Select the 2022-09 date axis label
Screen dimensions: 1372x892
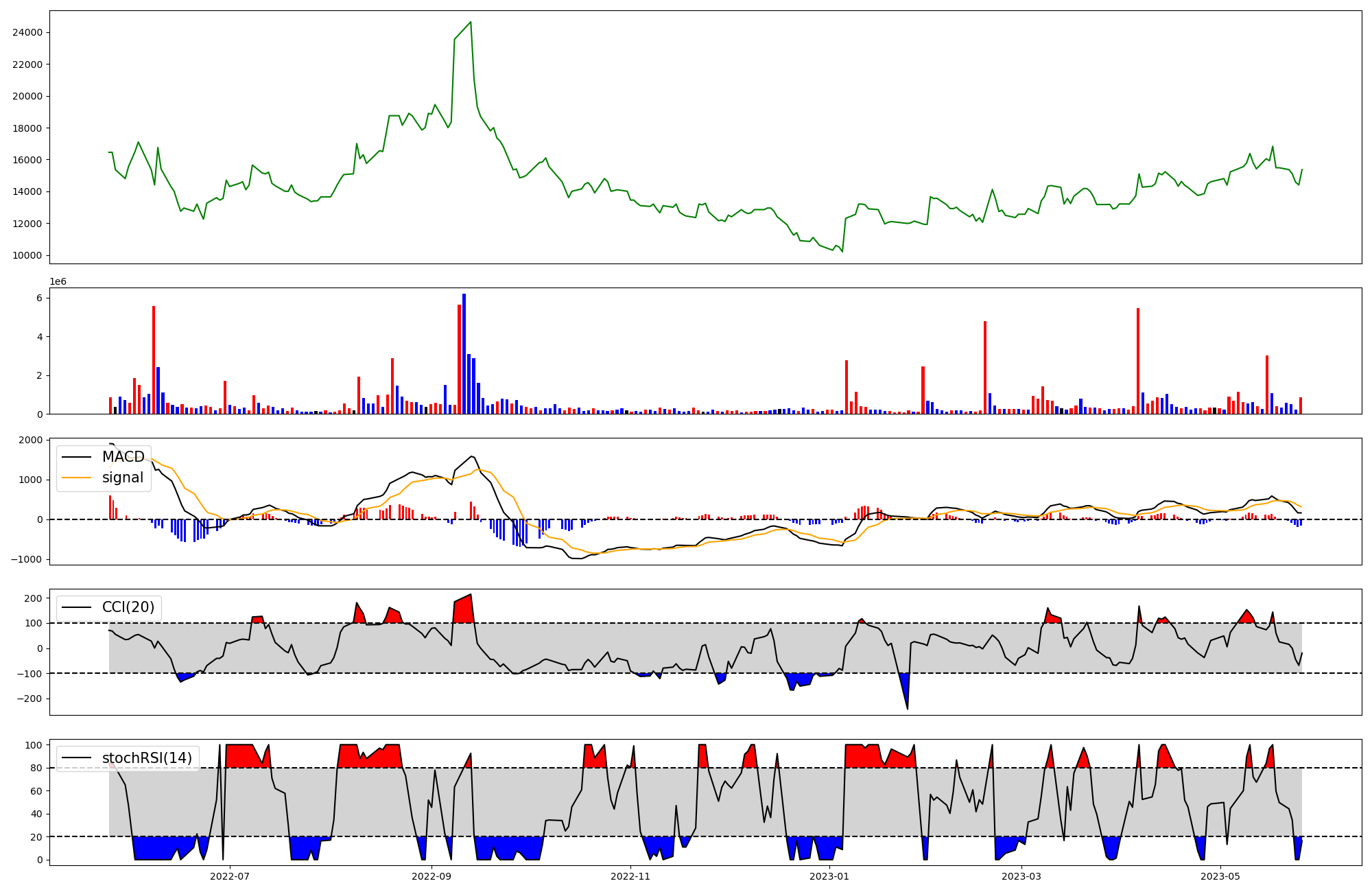click(431, 876)
